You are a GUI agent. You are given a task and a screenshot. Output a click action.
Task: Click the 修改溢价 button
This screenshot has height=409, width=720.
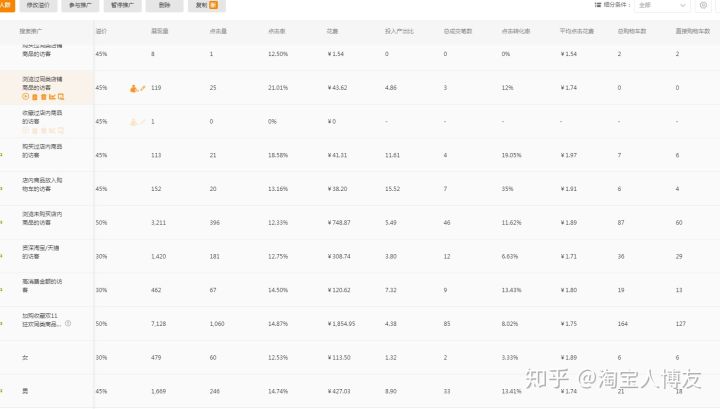pyautogui.click(x=38, y=5)
